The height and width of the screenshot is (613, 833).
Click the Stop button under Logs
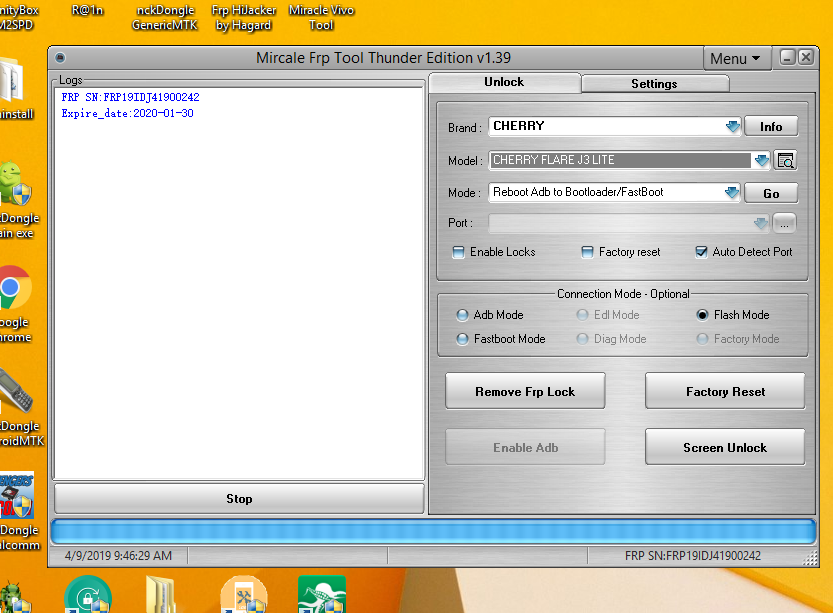click(239, 499)
